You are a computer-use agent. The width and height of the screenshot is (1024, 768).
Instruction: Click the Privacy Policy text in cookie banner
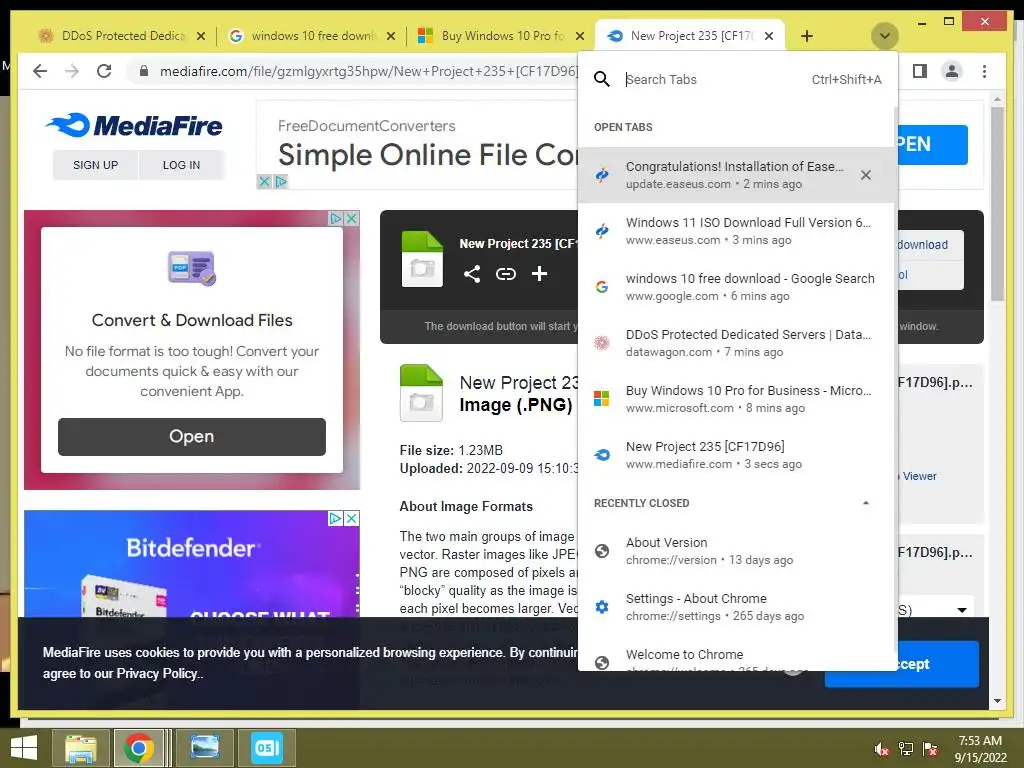[x=156, y=673]
